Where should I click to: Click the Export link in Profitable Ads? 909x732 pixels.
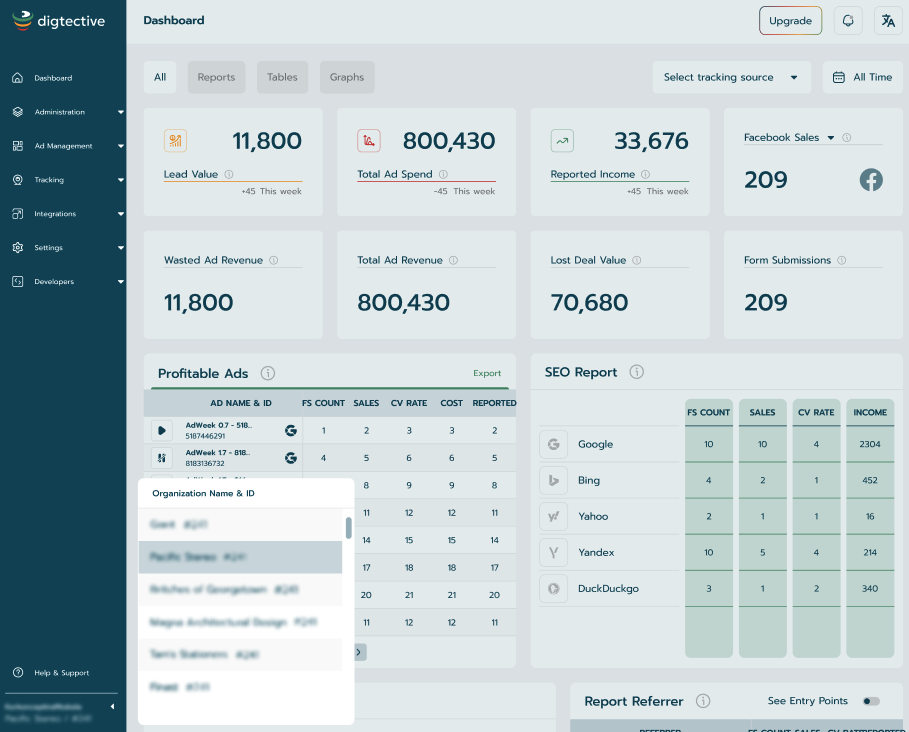(487, 373)
